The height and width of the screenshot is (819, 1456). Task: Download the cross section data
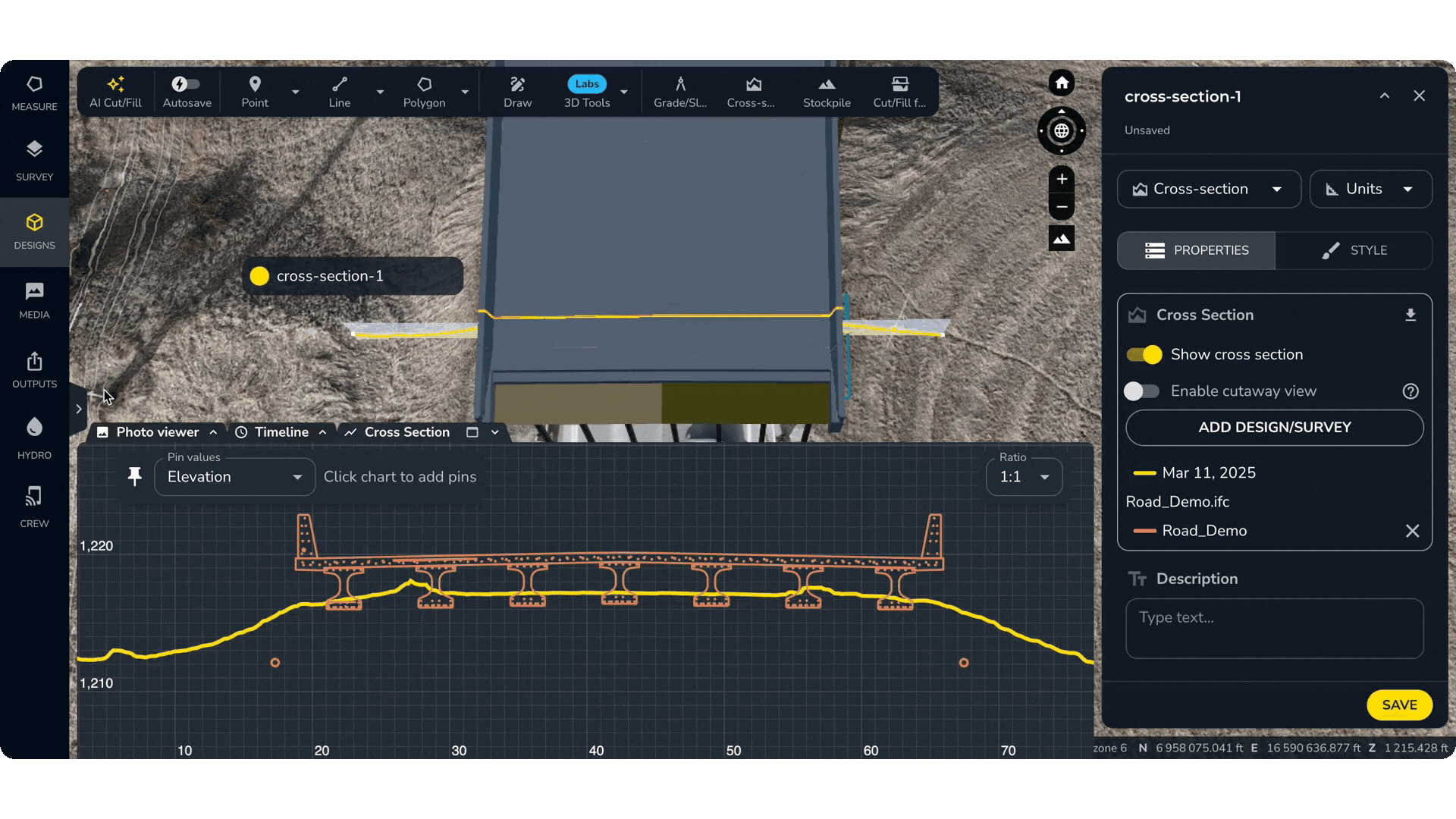tap(1410, 315)
